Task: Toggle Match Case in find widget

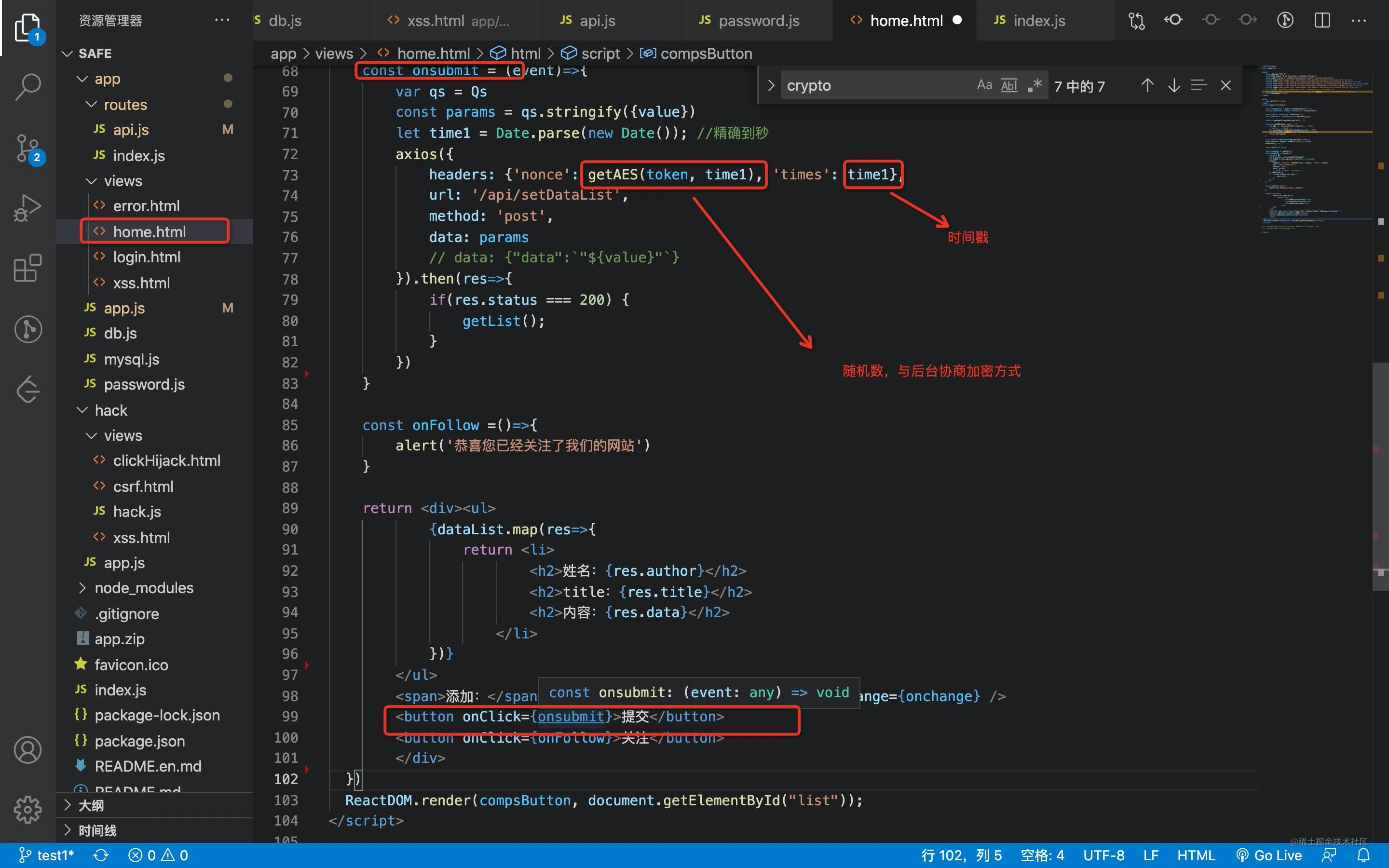Action: click(x=984, y=85)
